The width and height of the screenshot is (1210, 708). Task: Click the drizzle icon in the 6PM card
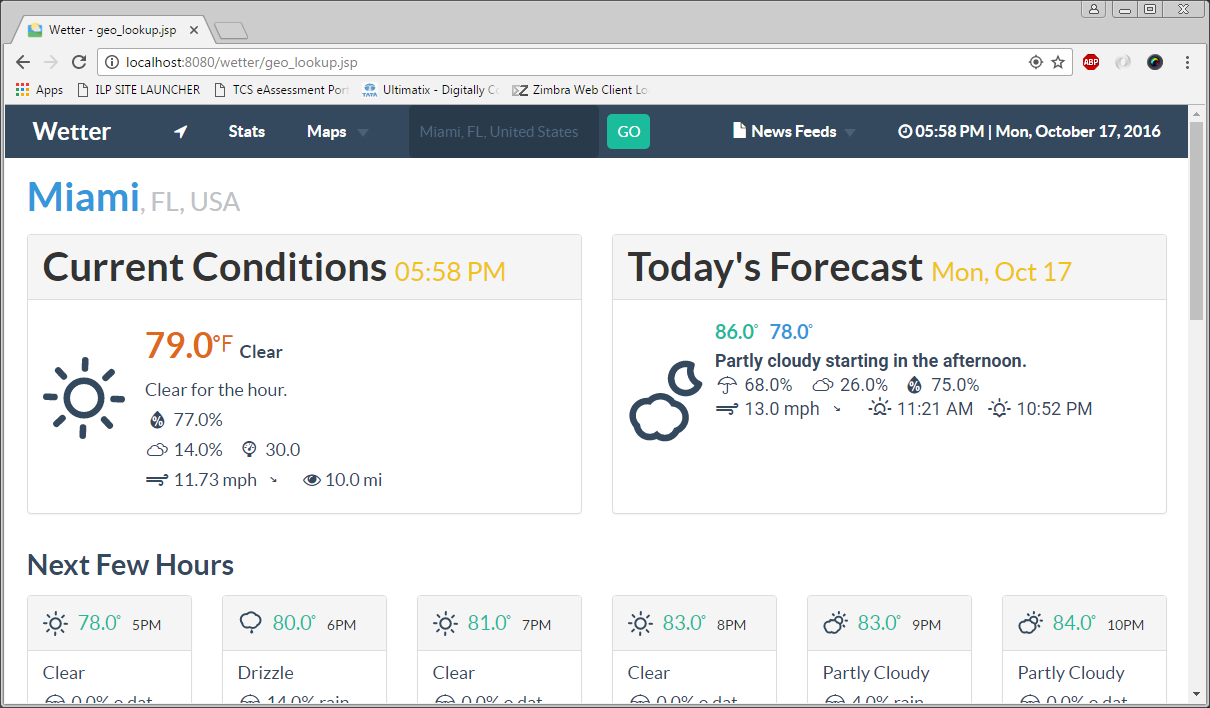pos(250,622)
